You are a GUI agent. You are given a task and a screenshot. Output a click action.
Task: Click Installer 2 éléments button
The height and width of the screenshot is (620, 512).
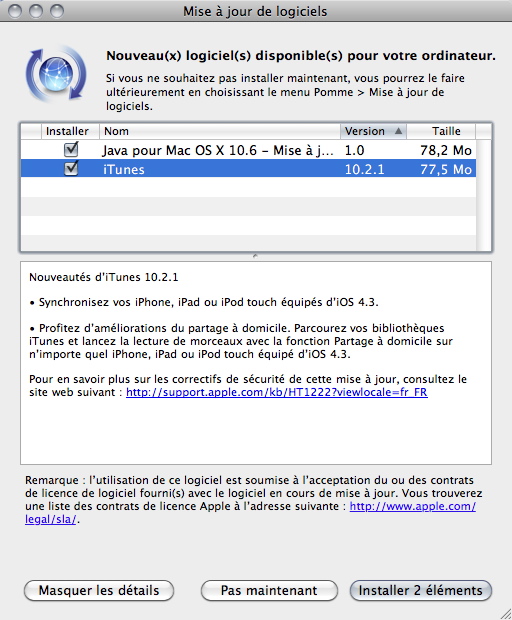(421, 590)
